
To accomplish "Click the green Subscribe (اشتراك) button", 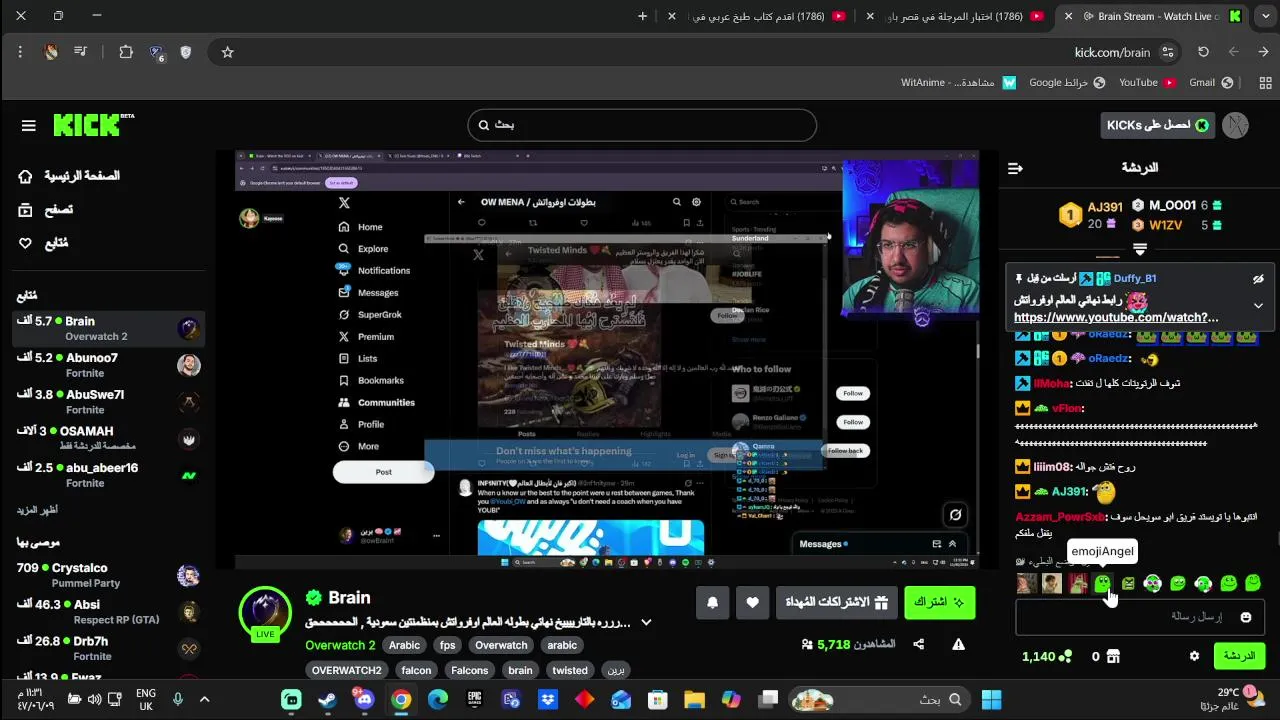I will pos(940,602).
